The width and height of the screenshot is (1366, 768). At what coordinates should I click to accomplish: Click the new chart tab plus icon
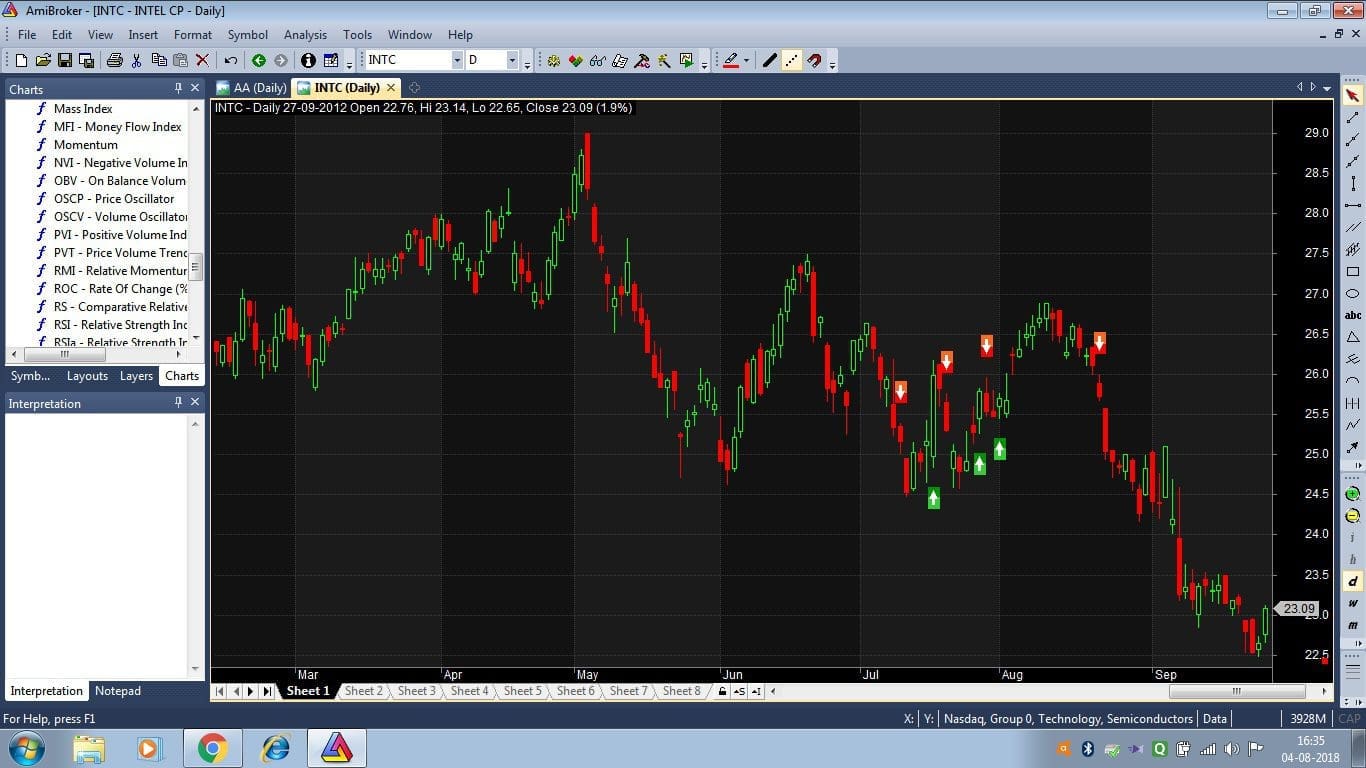click(x=414, y=88)
